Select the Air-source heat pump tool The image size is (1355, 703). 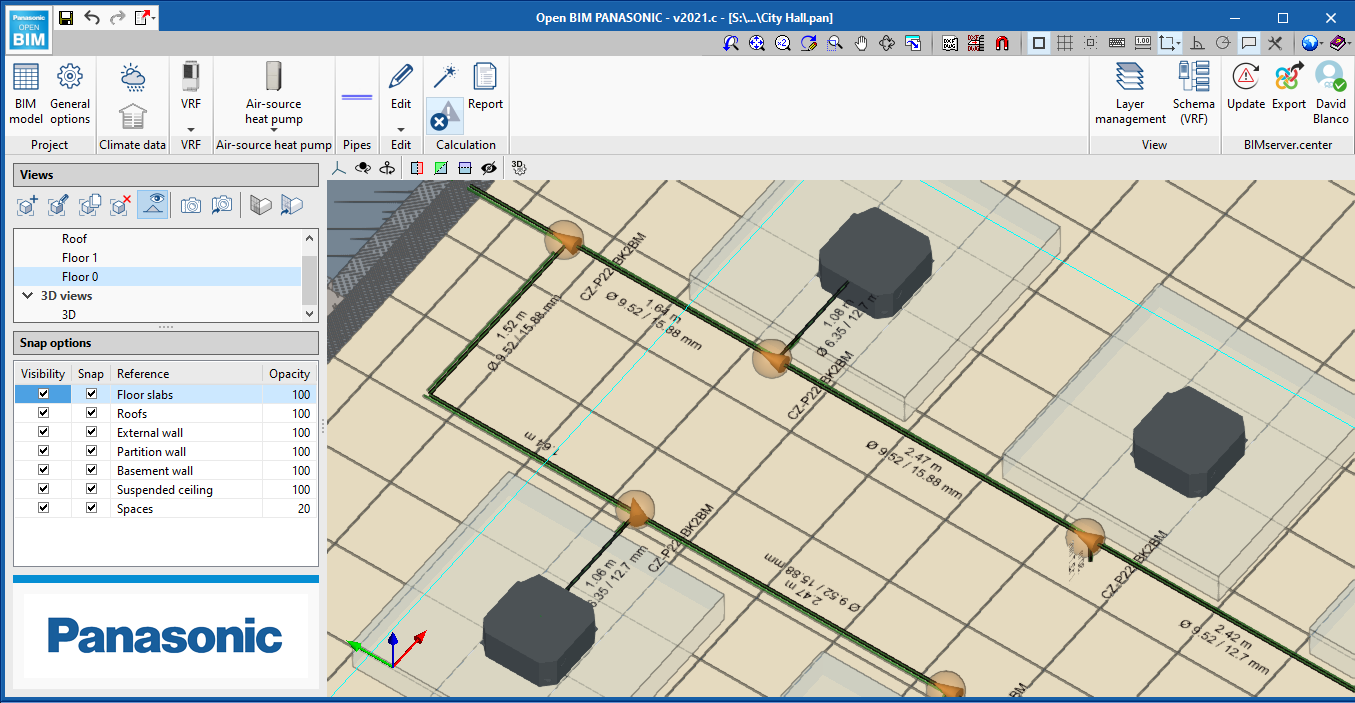point(273,93)
